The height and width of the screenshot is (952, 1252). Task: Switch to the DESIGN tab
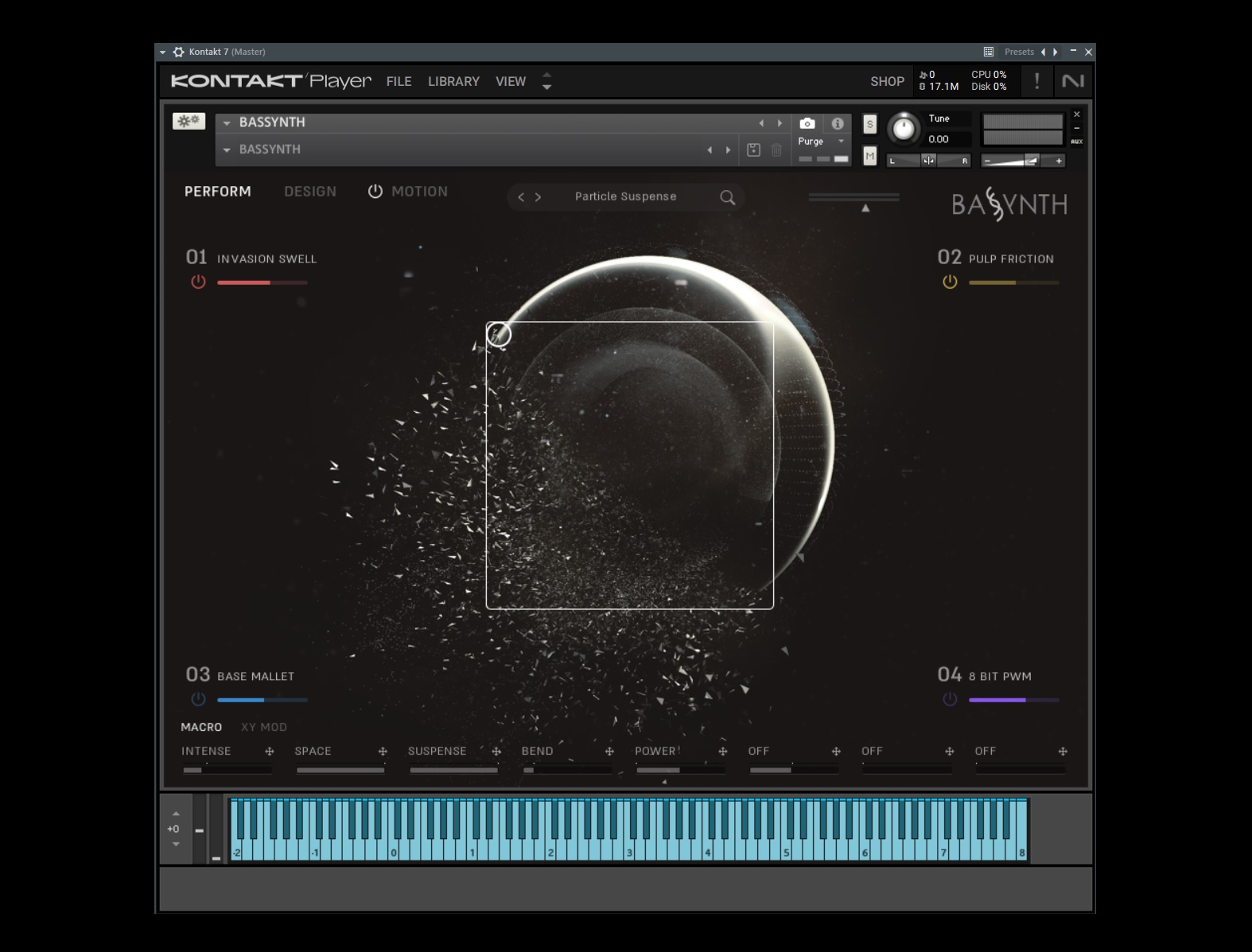(x=310, y=192)
